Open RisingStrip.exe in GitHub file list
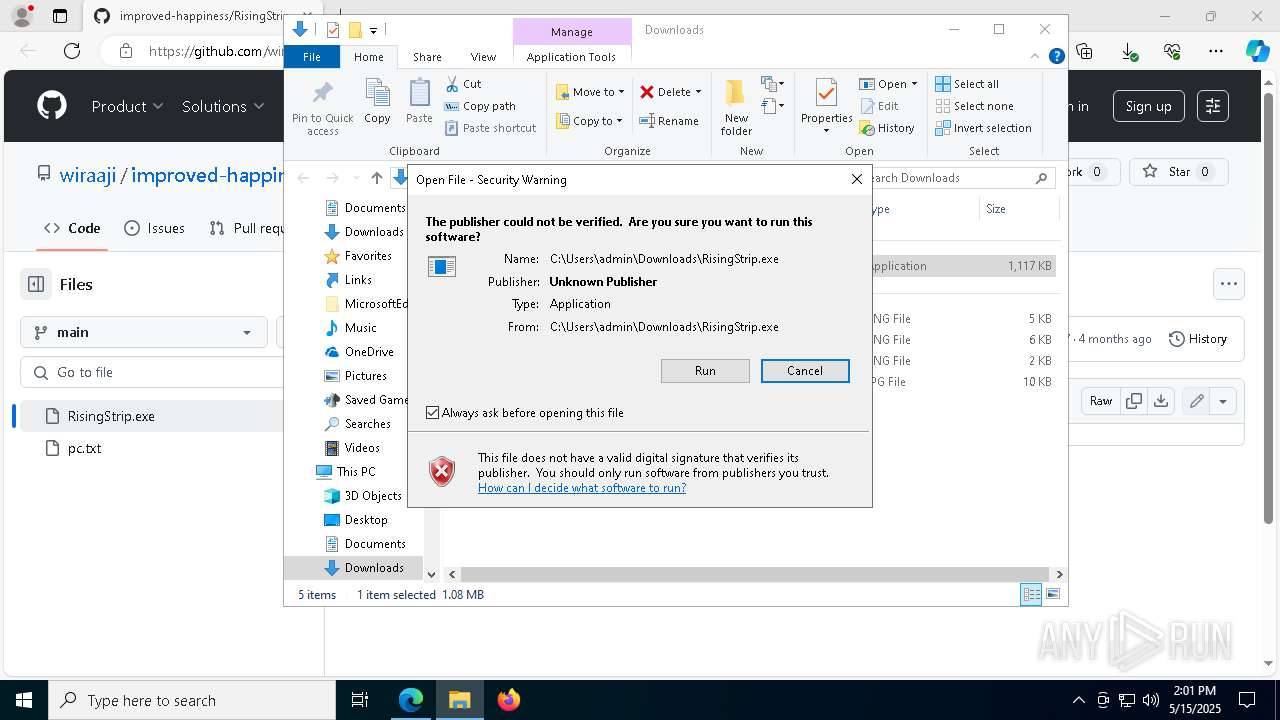1280x720 pixels. pos(111,416)
